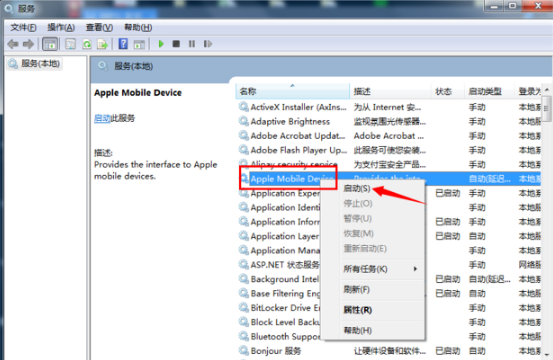Sort by the 描述 column header
Viewport: 553px width, 360px height.
point(390,91)
